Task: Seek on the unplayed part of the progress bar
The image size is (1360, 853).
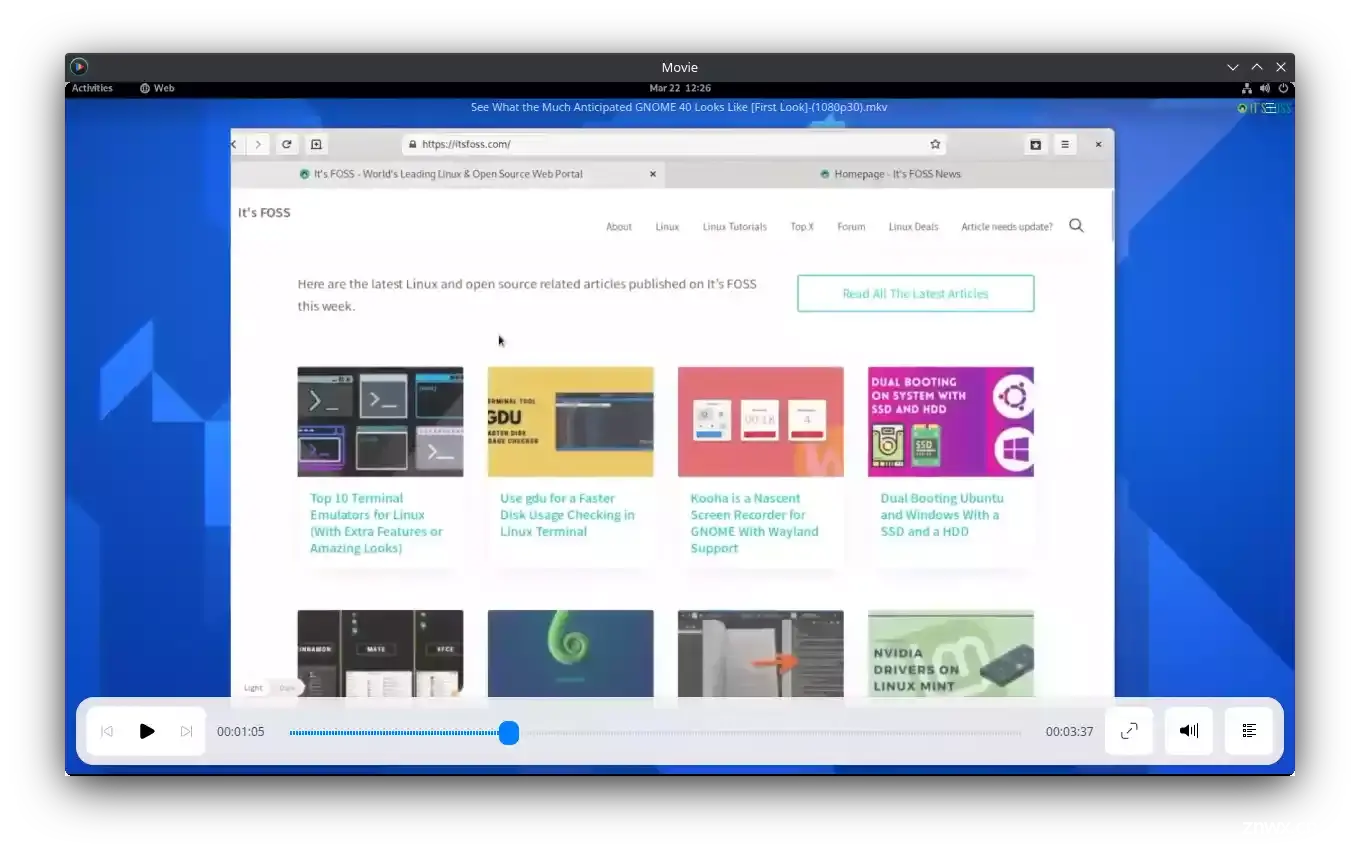Action: (771, 733)
